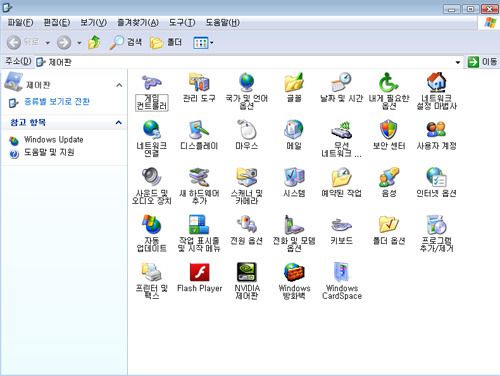Click the 이동 (Go) button
The image size is (500, 376).
[482, 62]
